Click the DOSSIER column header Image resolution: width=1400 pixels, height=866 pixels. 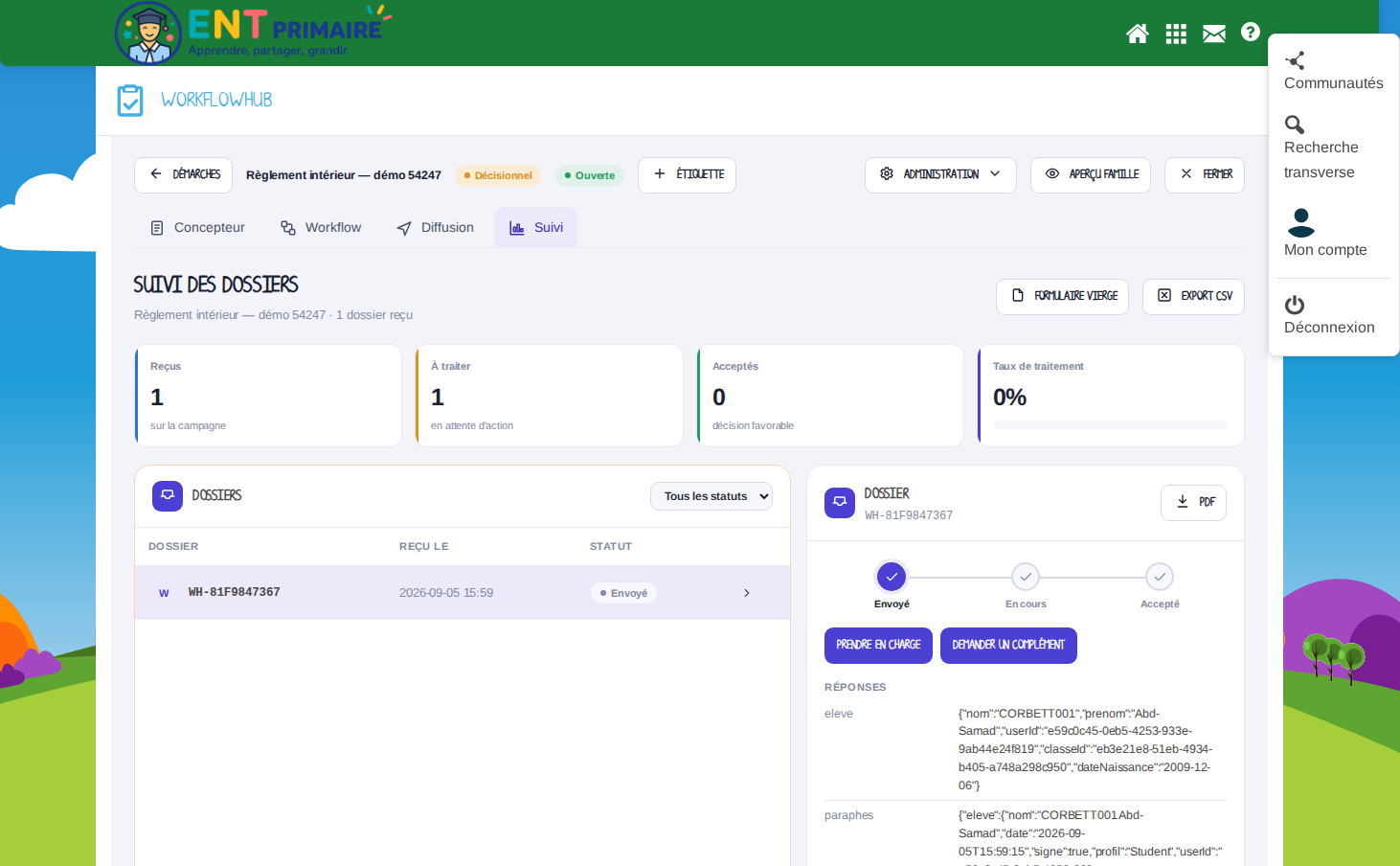pyautogui.click(x=173, y=546)
